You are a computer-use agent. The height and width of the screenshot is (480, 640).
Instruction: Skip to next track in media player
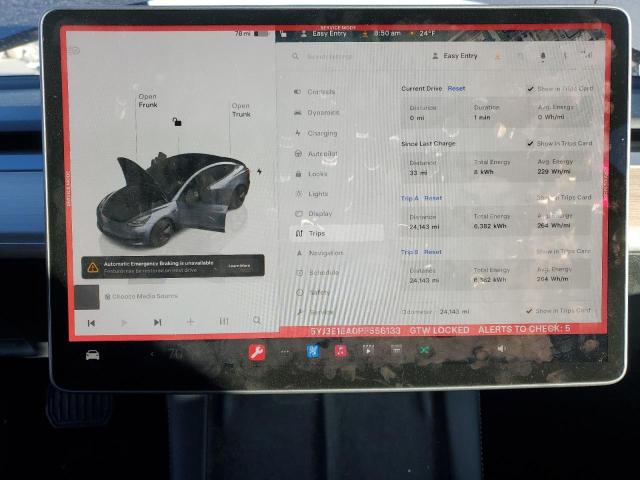(158, 322)
